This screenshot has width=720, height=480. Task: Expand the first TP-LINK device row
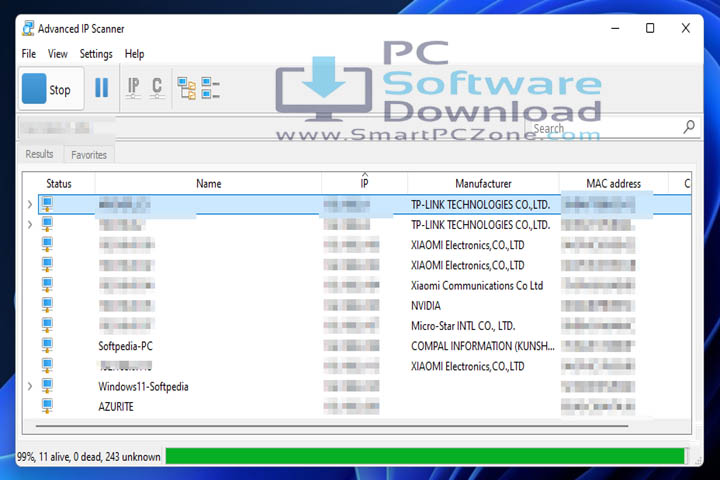(30, 204)
